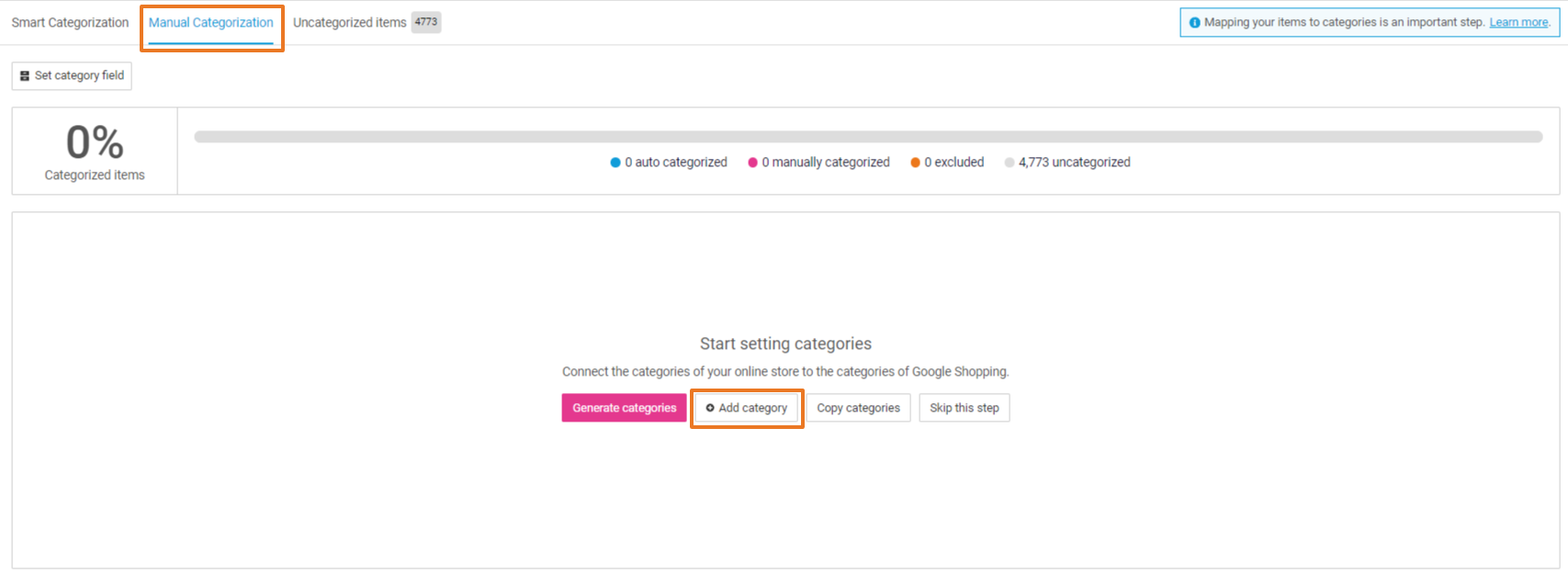Switch to the Smart Categorization tab
This screenshot has width=1568, height=575.
point(70,23)
